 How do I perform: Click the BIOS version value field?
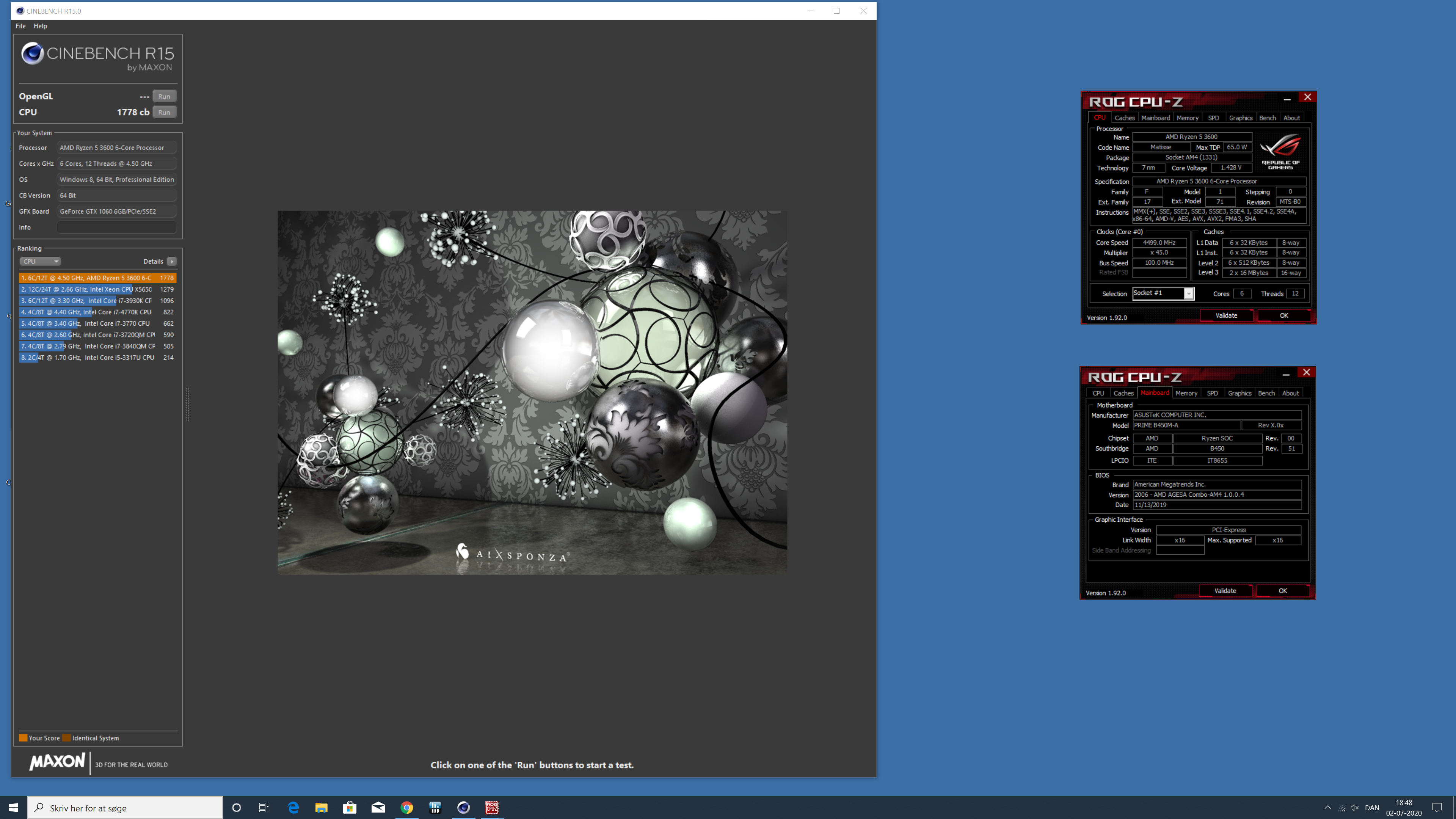[x=1217, y=494]
